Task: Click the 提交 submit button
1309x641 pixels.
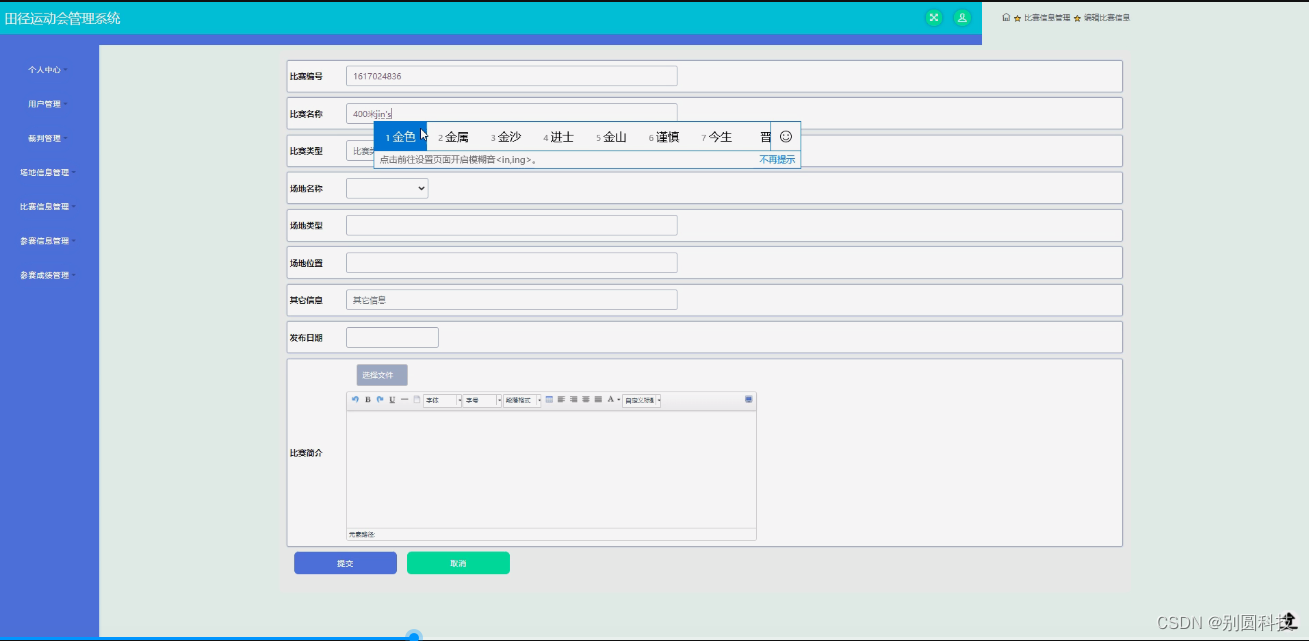Action: [x=345, y=563]
